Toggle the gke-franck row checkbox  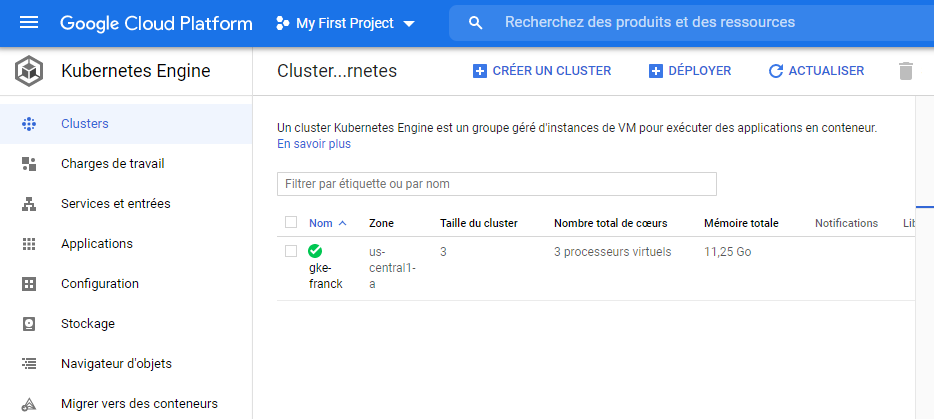291,252
